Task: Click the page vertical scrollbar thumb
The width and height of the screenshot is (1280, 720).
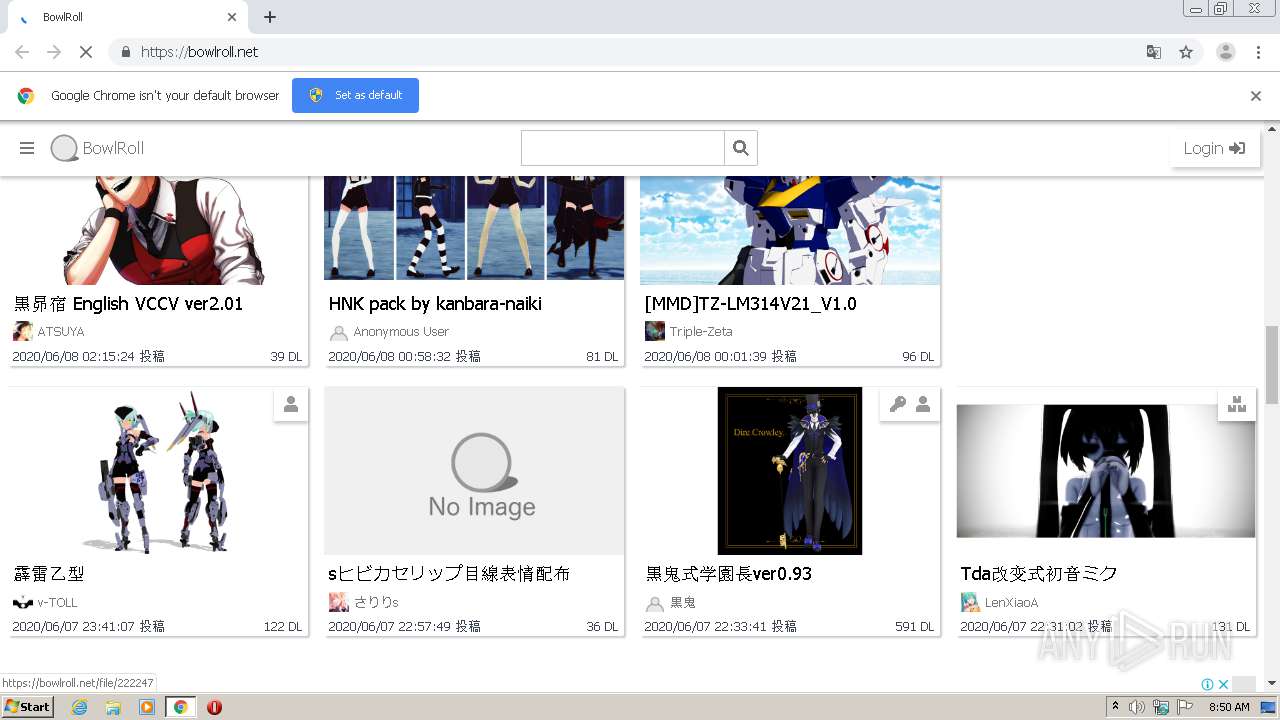Action: coord(1272,364)
